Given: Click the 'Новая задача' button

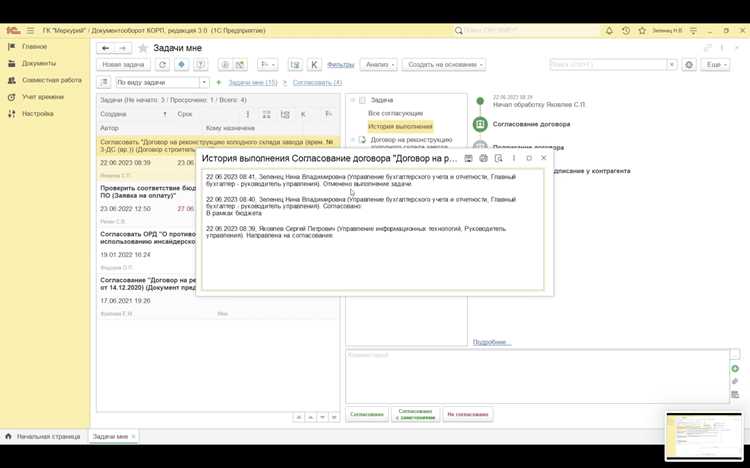Looking at the screenshot, I should point(123,65).
